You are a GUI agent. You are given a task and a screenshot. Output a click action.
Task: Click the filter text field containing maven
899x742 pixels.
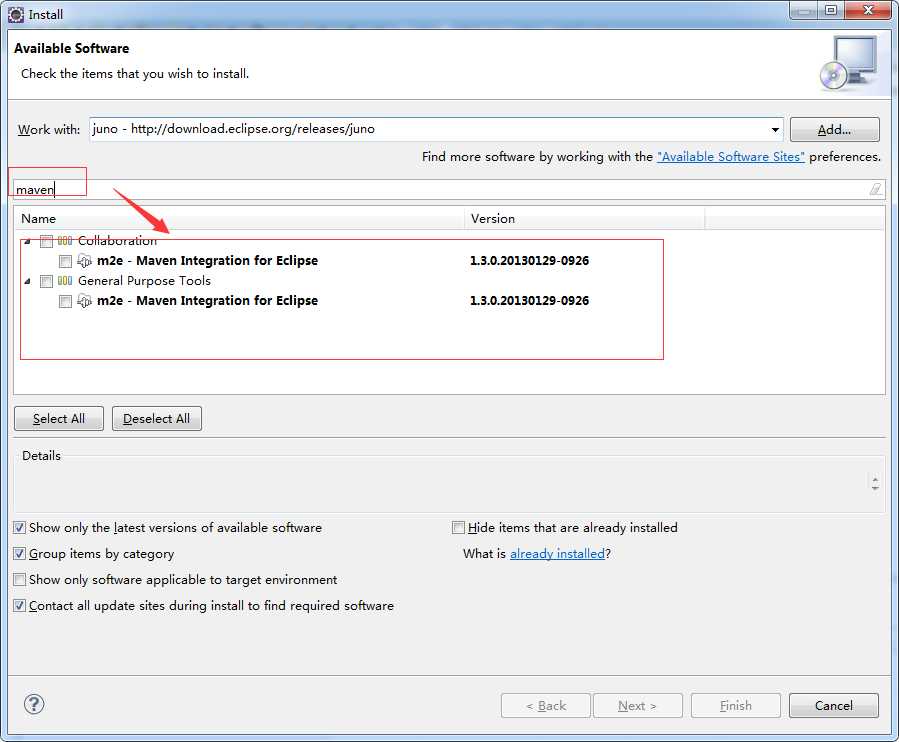[449, 189]
